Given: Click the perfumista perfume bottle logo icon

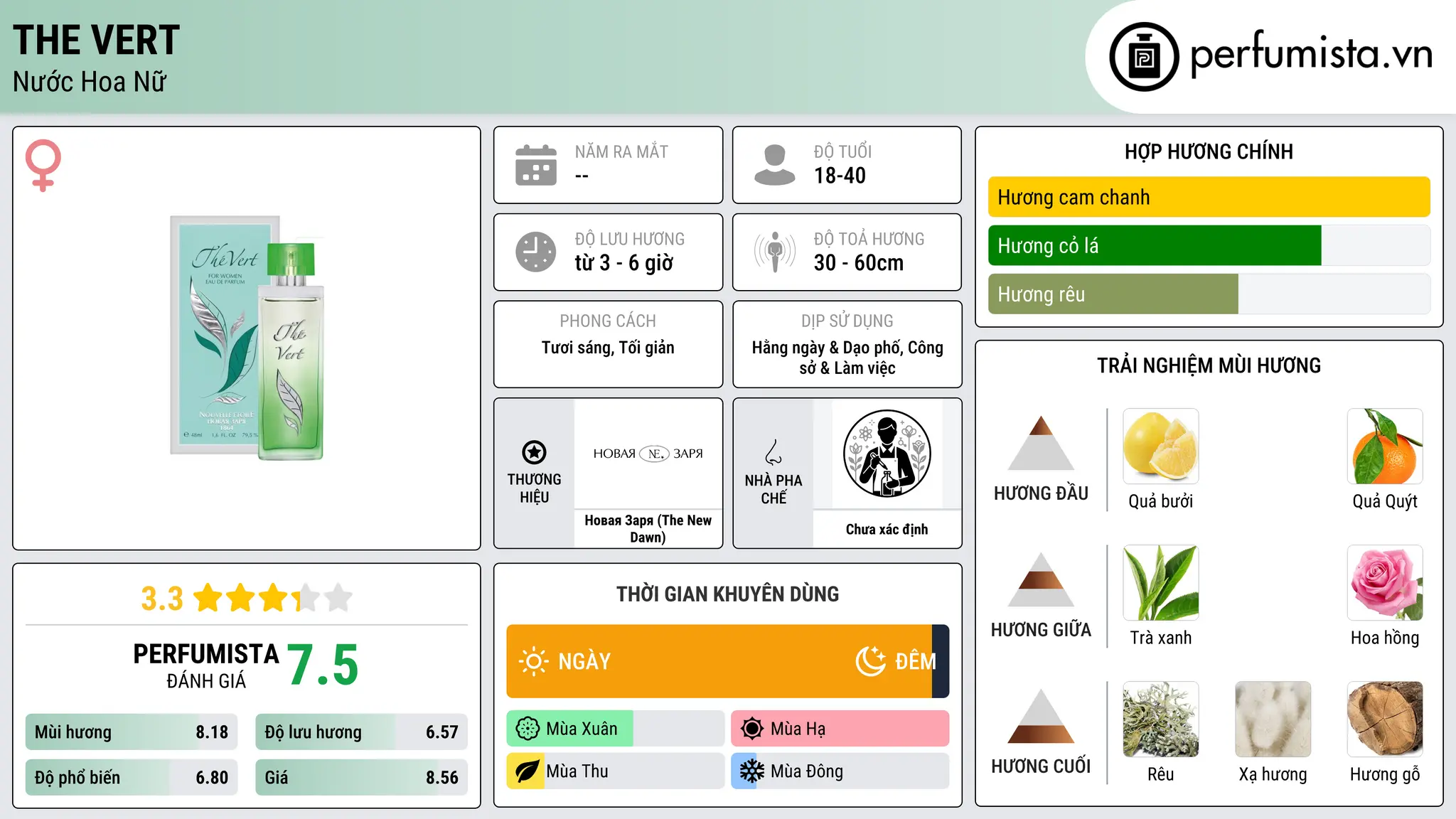Looking at the screenshot, I should click(x=1144, y=57).
